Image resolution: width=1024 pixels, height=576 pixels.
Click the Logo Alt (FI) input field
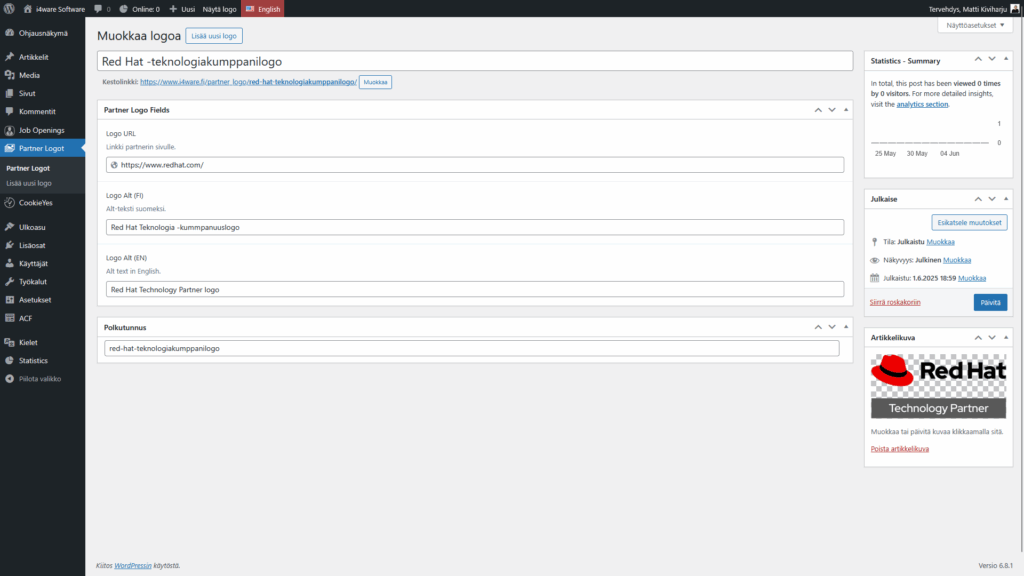click(x=475, y=227)
